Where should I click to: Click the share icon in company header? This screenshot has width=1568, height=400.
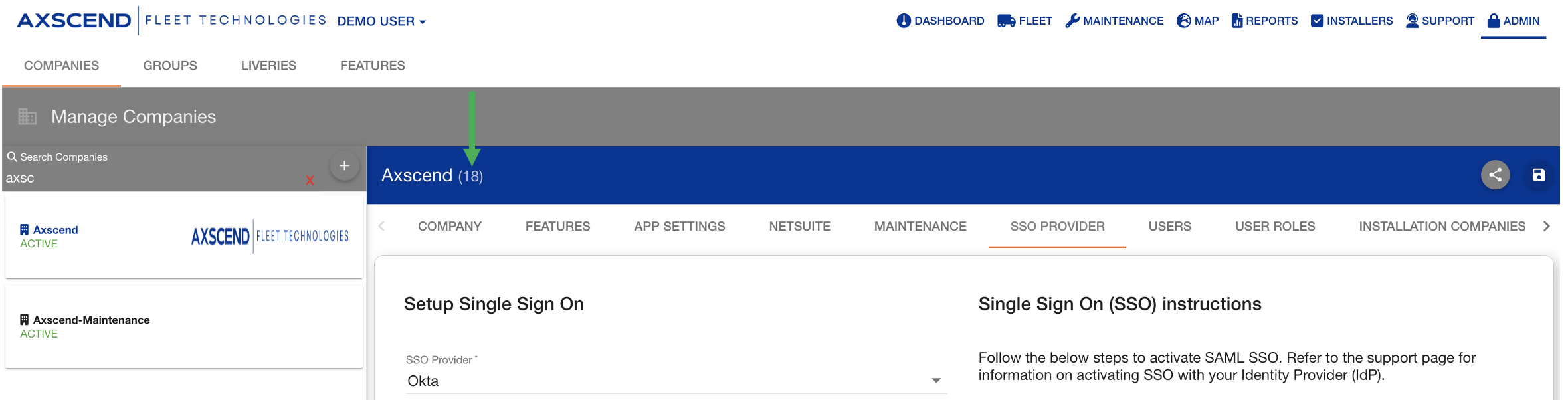point(1495,175)
